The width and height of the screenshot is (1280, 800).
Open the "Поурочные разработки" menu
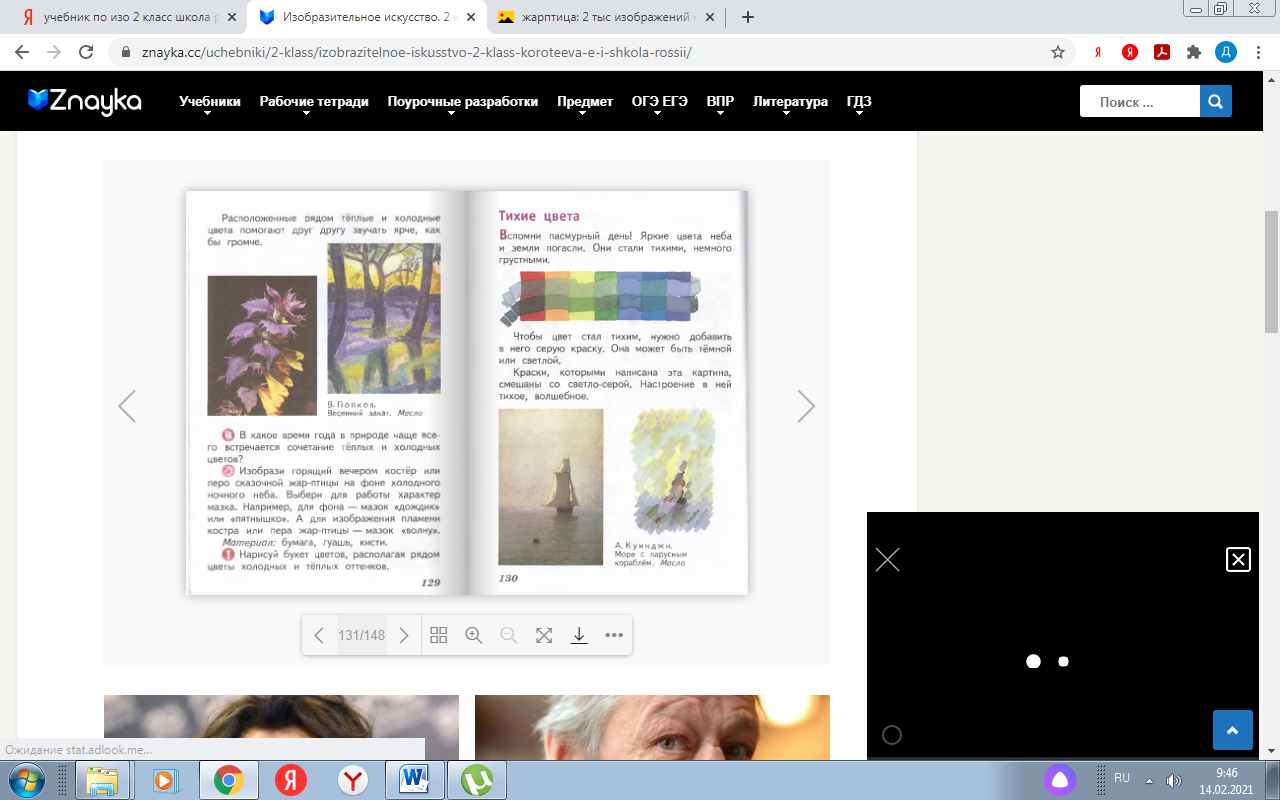pos(463,102)
